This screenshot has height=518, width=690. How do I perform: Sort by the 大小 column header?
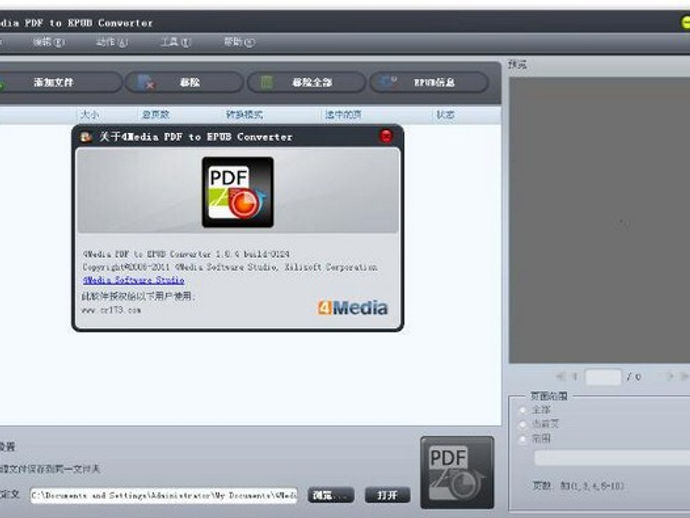click(89, 115)
